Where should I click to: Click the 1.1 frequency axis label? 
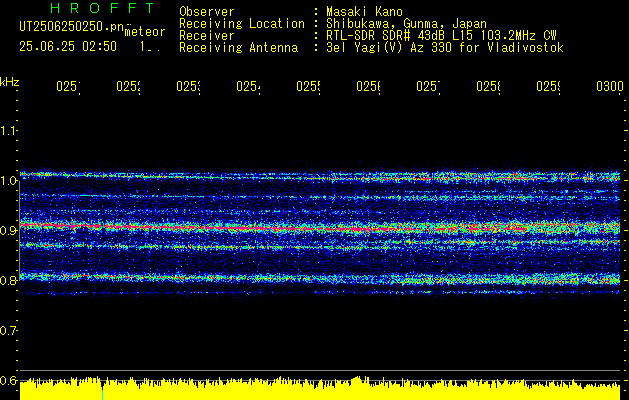8,130
